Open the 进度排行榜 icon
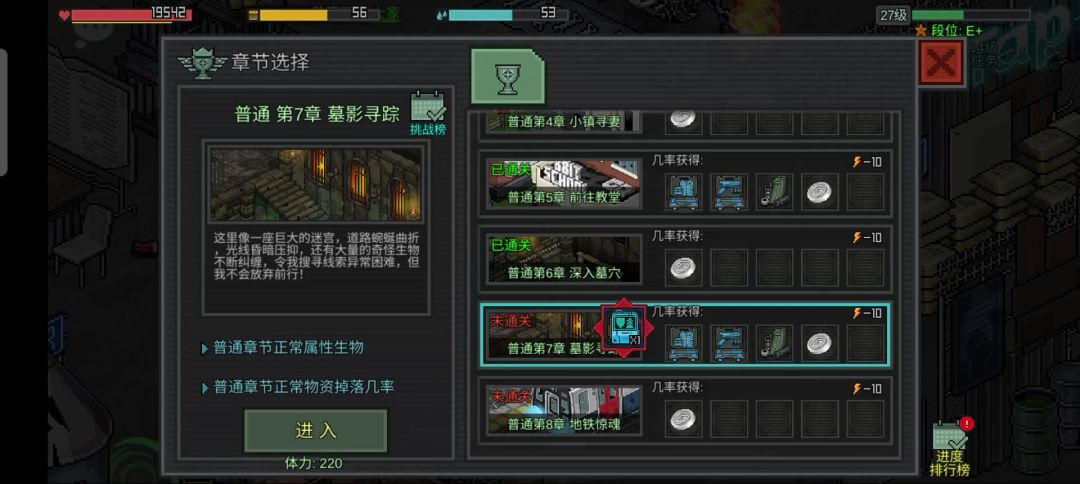The image size is (1080, 484). pos(951,448)
